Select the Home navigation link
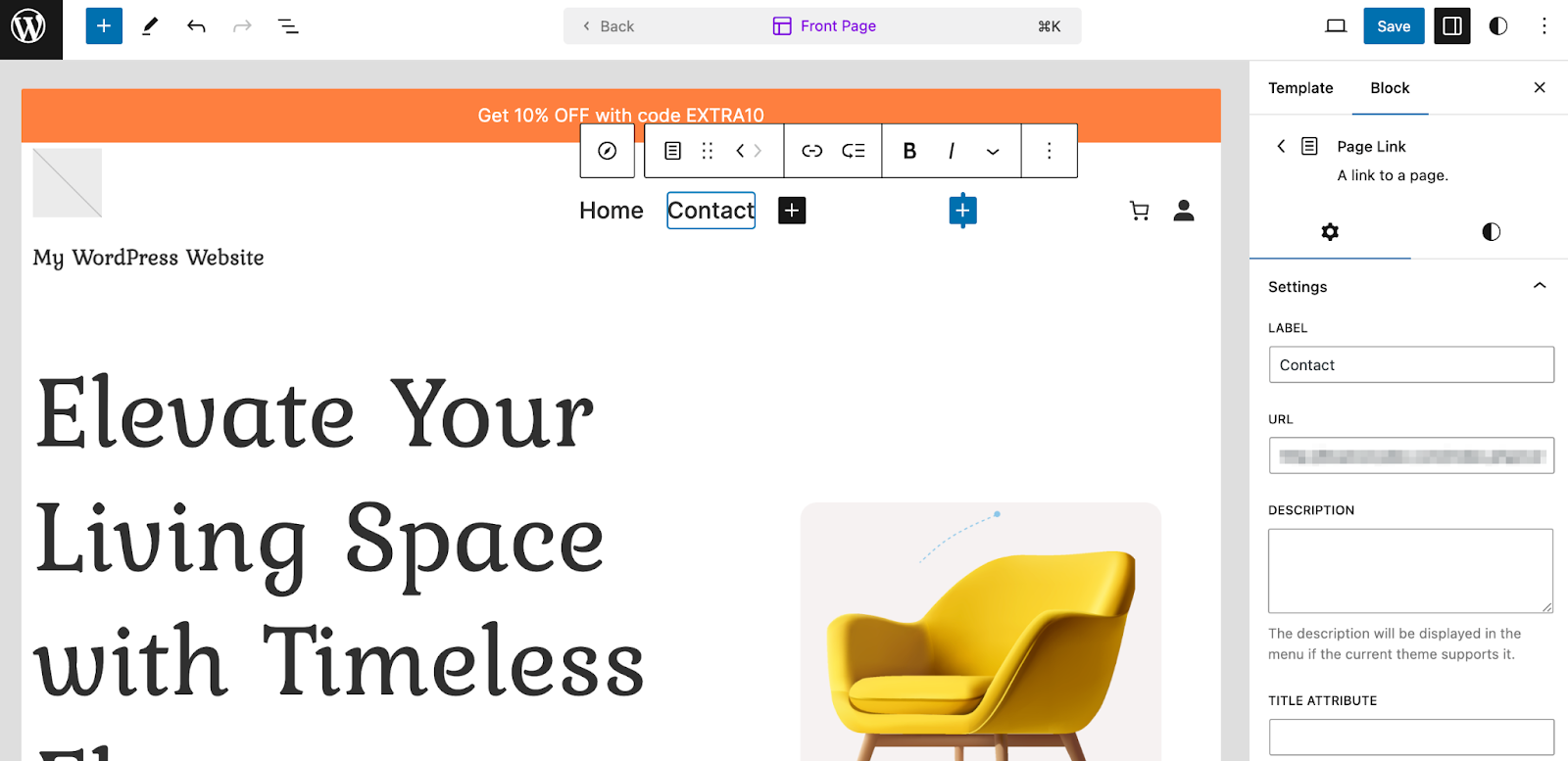 pos(612,211)
